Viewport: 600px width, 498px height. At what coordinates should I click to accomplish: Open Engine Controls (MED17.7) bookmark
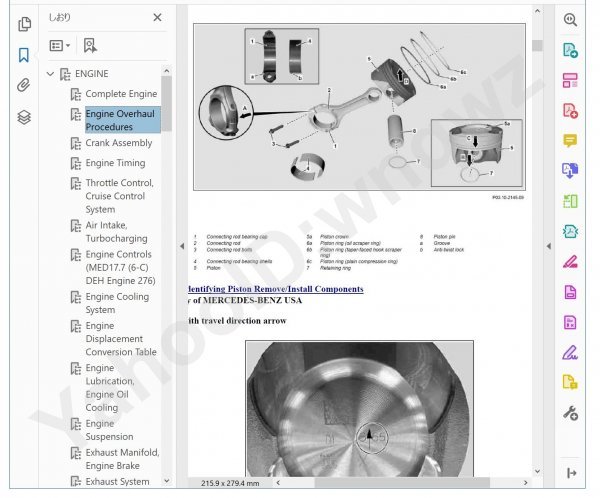coord(120,268)
